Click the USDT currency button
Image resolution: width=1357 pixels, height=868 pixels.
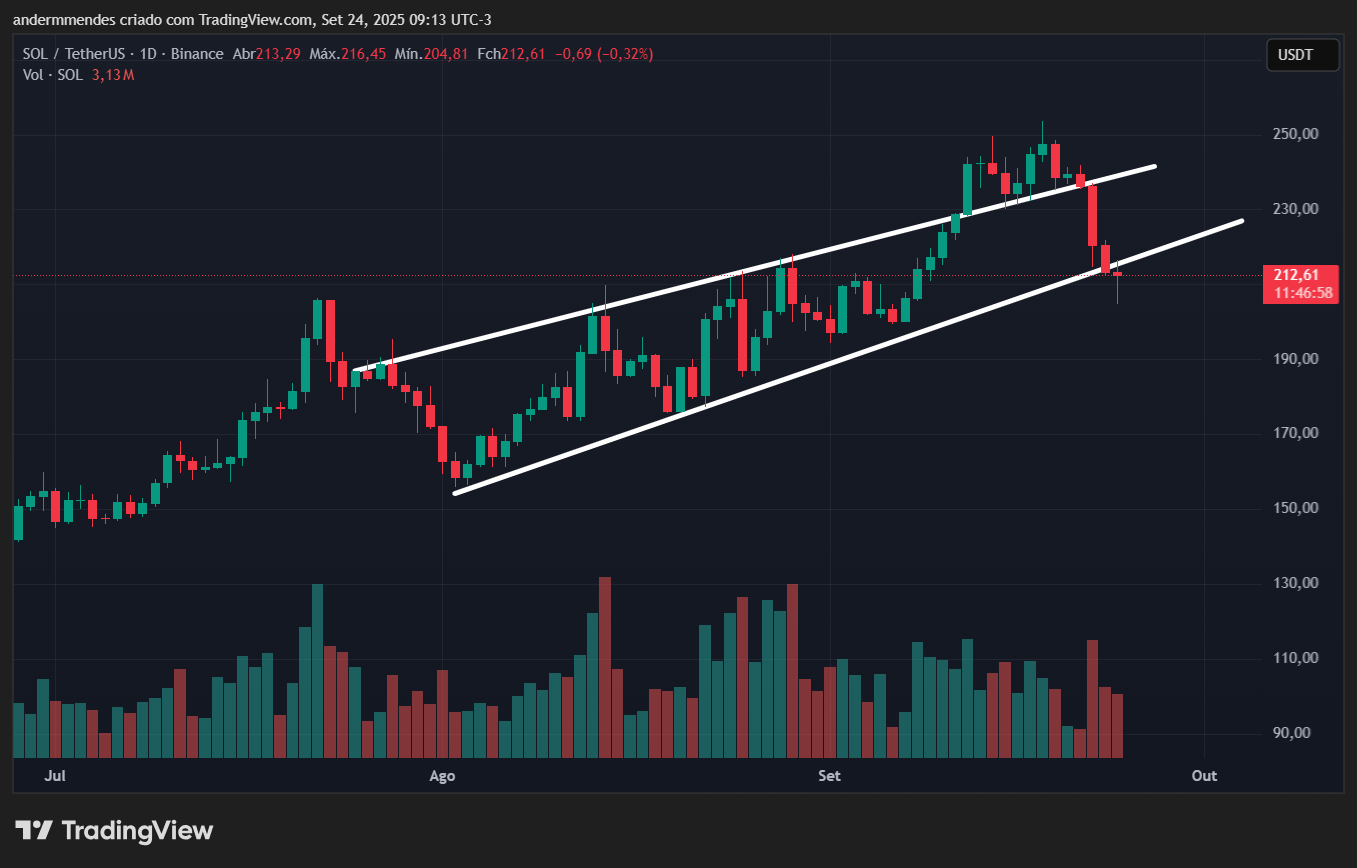tap(1302, 55)
